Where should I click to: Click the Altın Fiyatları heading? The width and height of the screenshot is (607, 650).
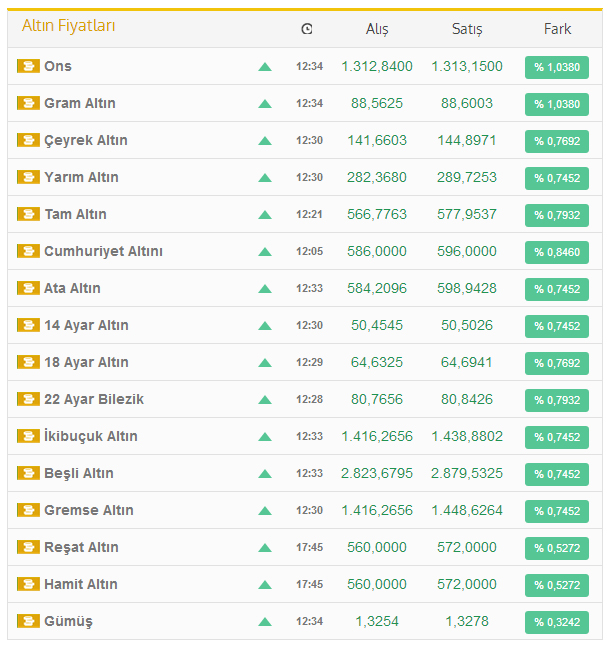point(68,26)
